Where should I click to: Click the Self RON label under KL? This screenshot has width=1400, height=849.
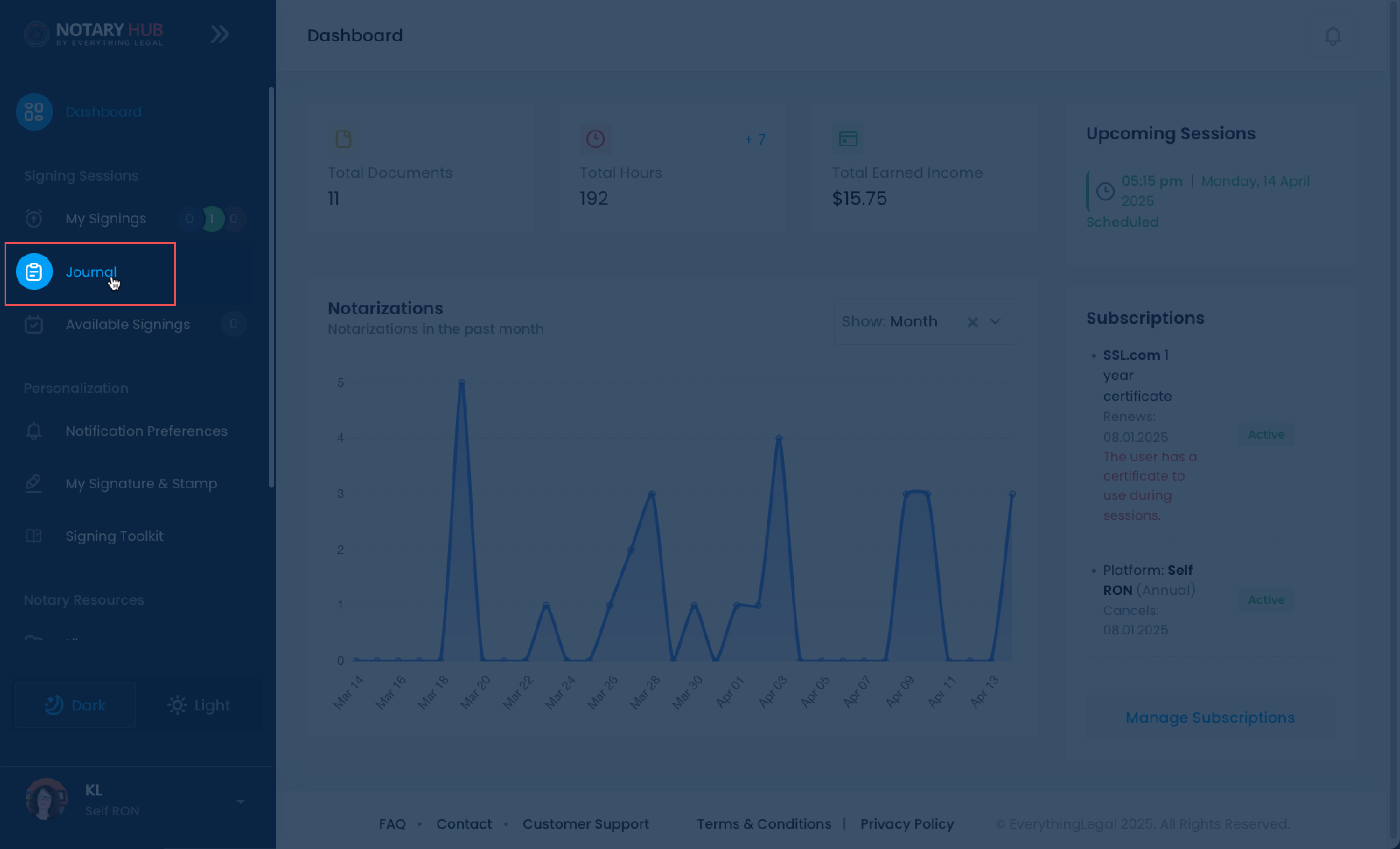pos(112,811)
